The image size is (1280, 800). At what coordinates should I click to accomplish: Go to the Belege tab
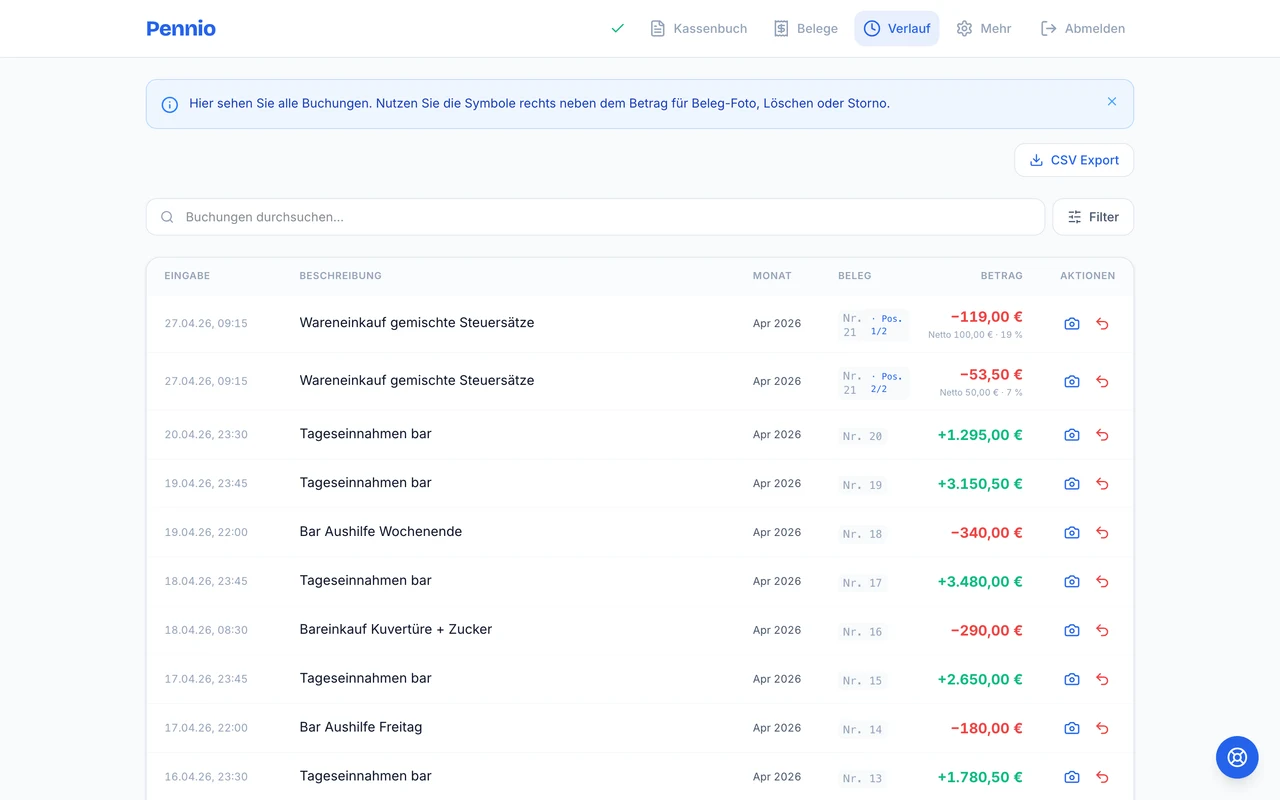[805, 29]
